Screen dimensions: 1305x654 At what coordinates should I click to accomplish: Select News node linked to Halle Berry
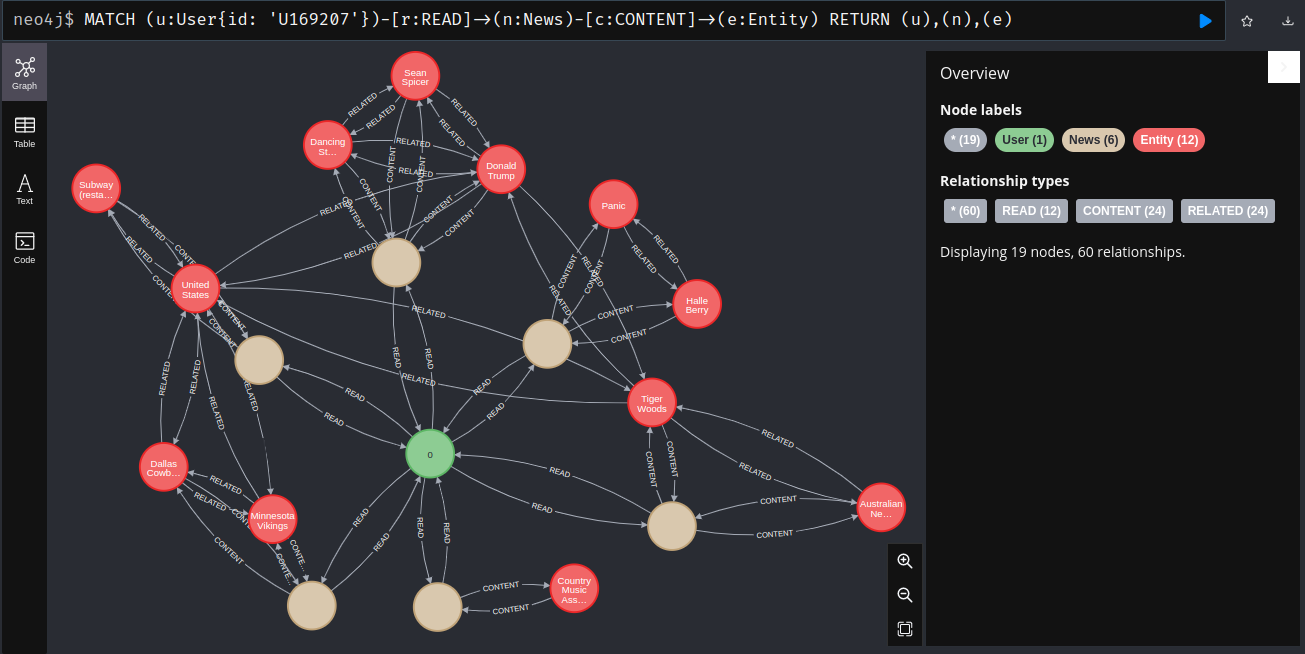547,344
